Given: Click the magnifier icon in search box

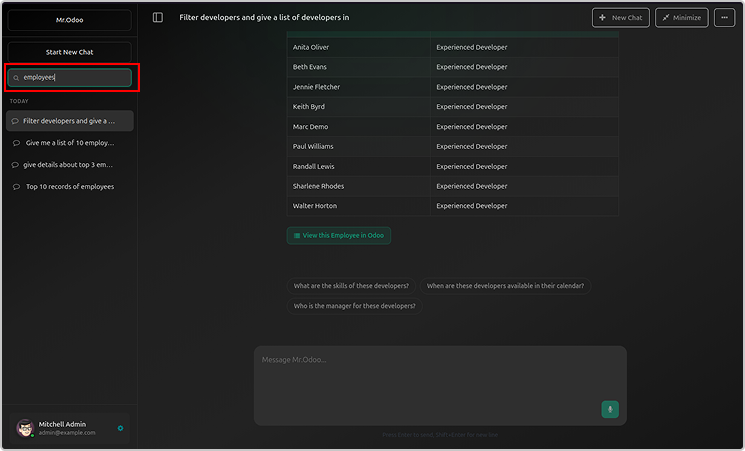Looking at the screenshot, I should click(x=16, y=77).
